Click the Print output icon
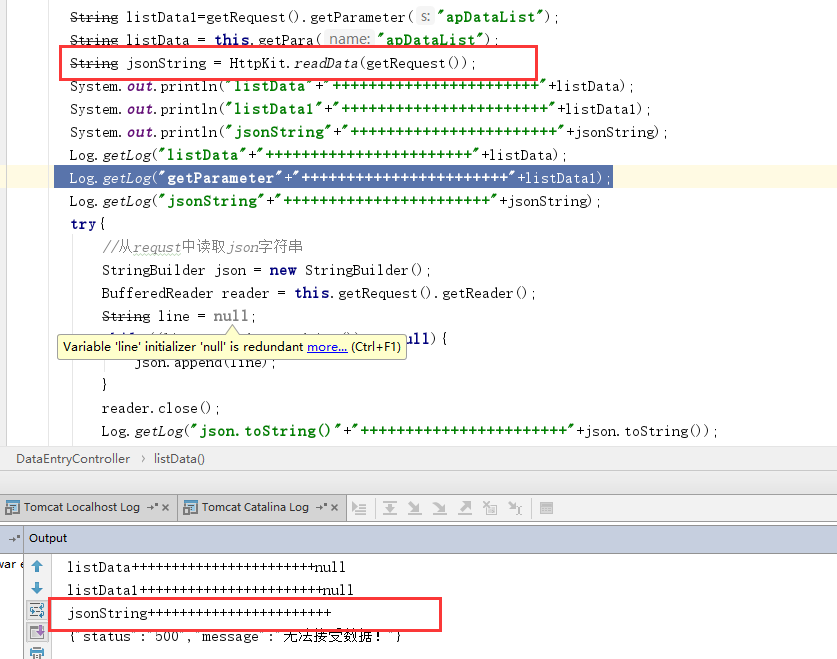 coord(37,653)
